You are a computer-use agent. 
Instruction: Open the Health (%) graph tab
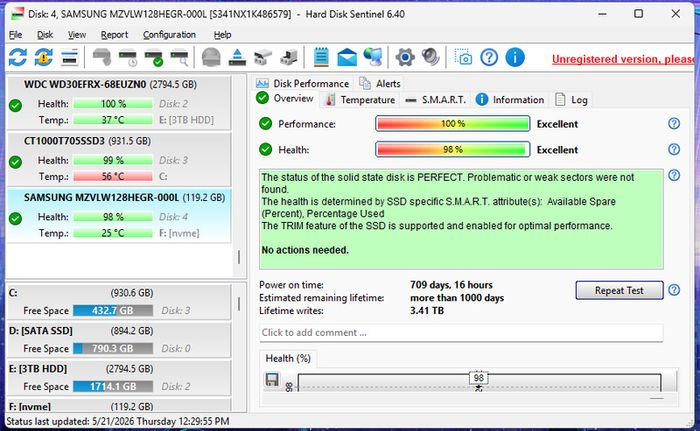[288, 358]
